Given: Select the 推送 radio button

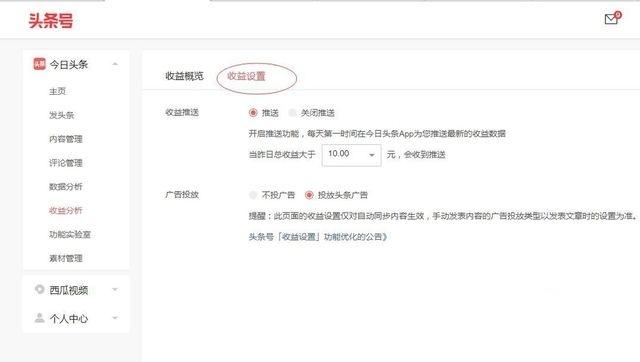Looking at the screenshot, I should pyautogui.click(x=253, y=113).
